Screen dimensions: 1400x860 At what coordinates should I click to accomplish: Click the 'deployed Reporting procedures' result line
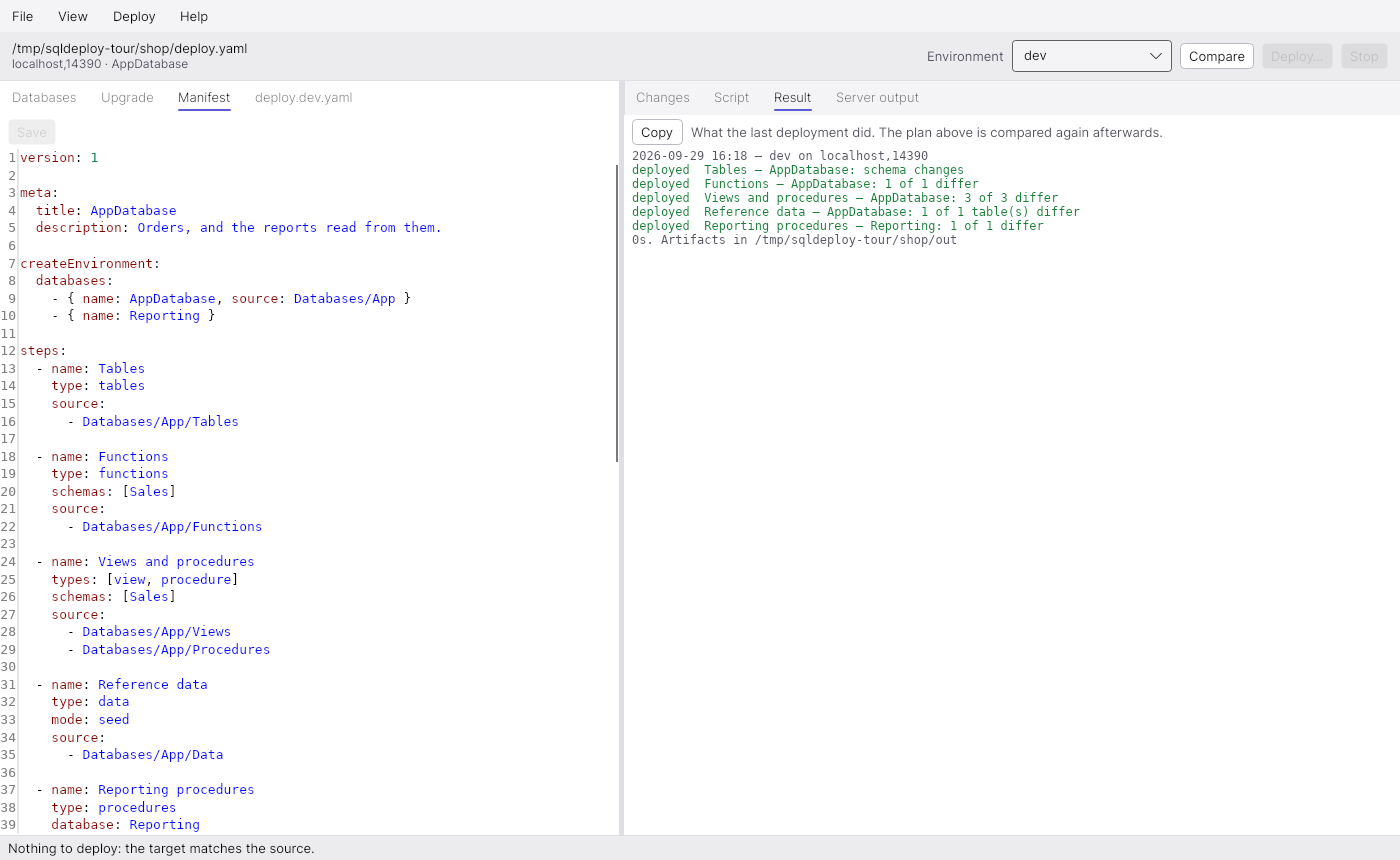coord(838,226)
